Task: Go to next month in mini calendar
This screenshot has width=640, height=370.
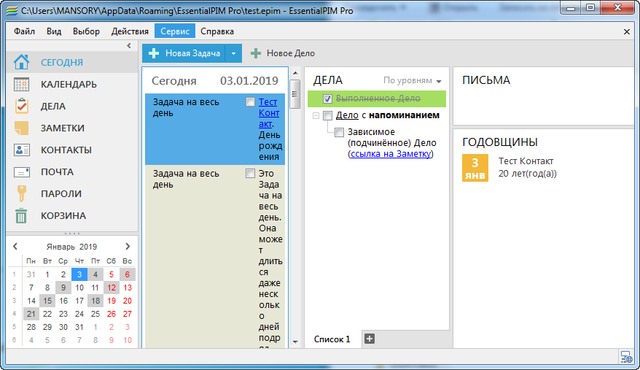Action: 128,246
